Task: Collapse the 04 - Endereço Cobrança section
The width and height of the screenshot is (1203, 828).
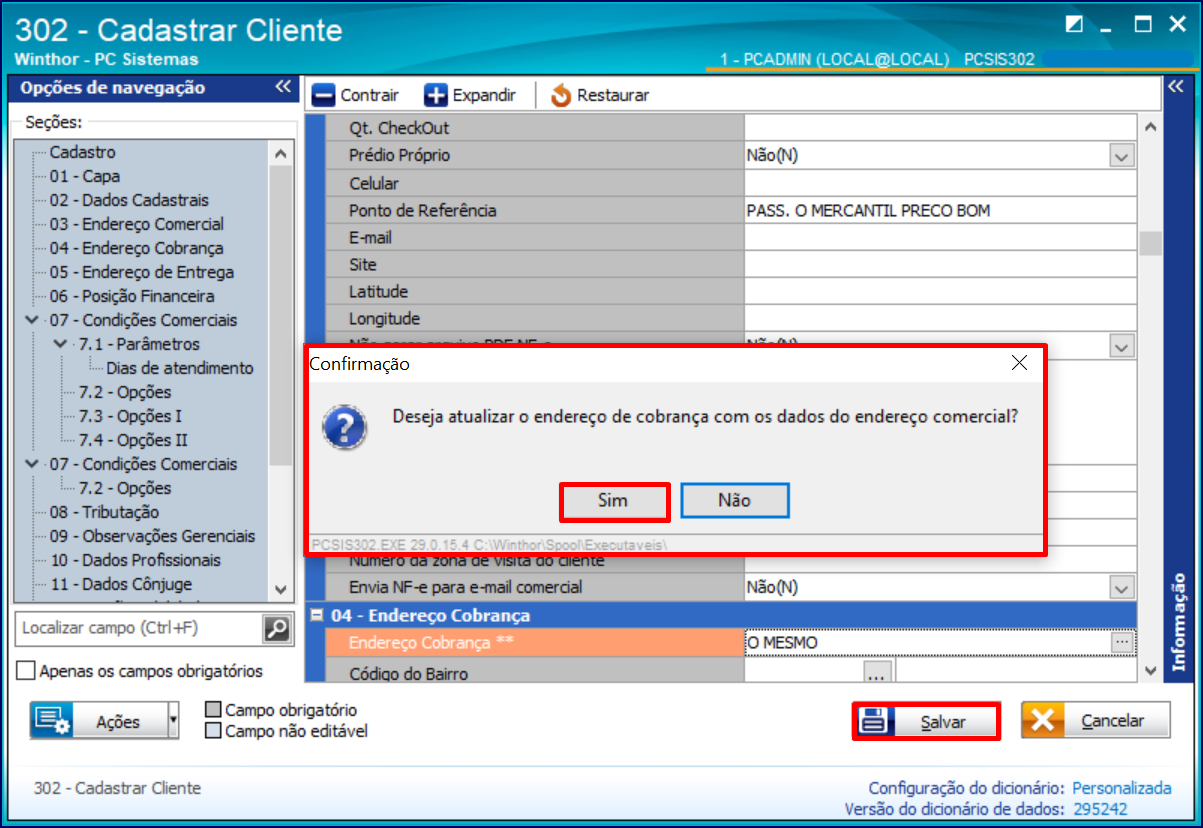Action: (x=317, y=616)
